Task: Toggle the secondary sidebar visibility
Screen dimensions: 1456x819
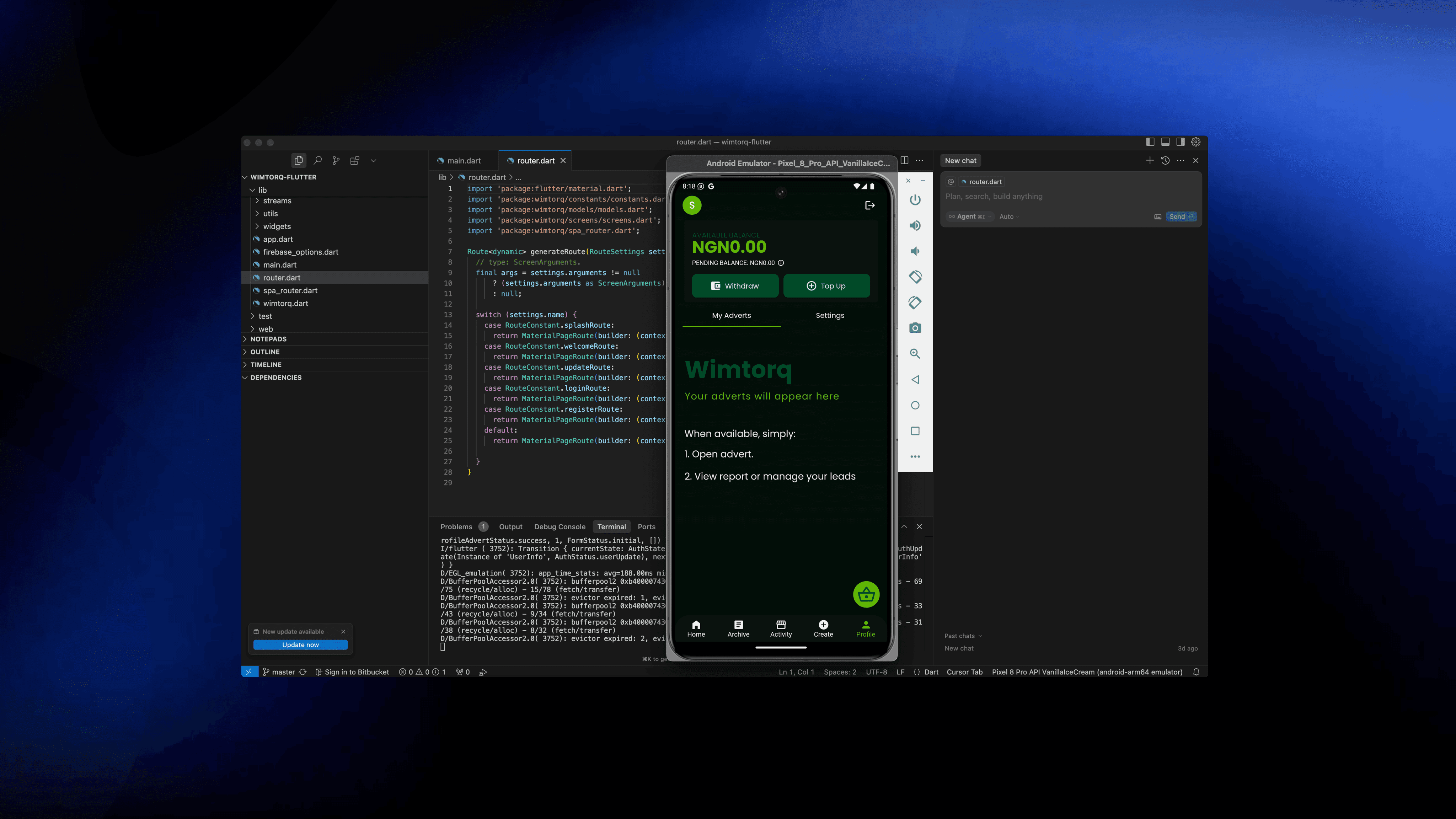Action: (x=1179, y=142)
